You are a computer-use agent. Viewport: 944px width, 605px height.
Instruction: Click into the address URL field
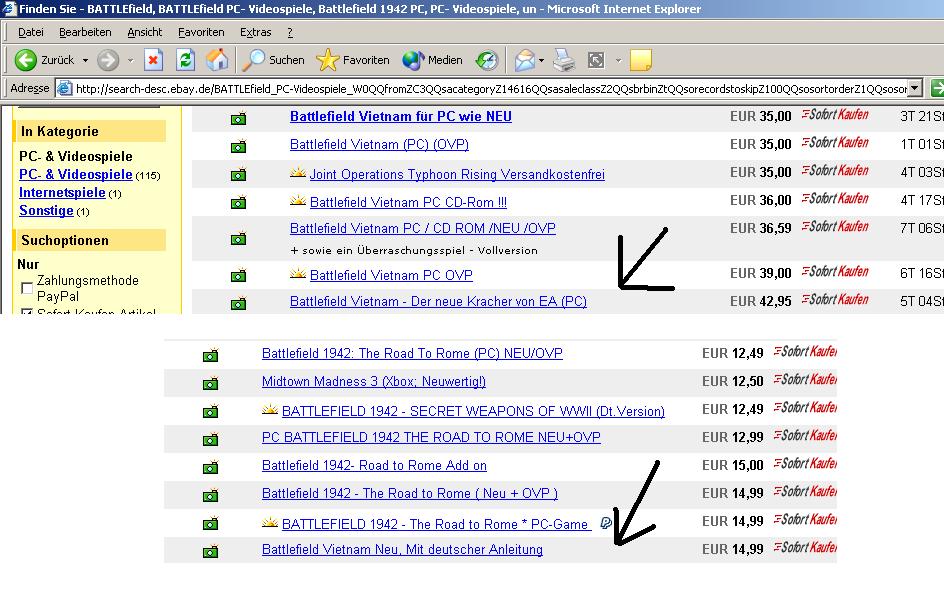[480, 88]
